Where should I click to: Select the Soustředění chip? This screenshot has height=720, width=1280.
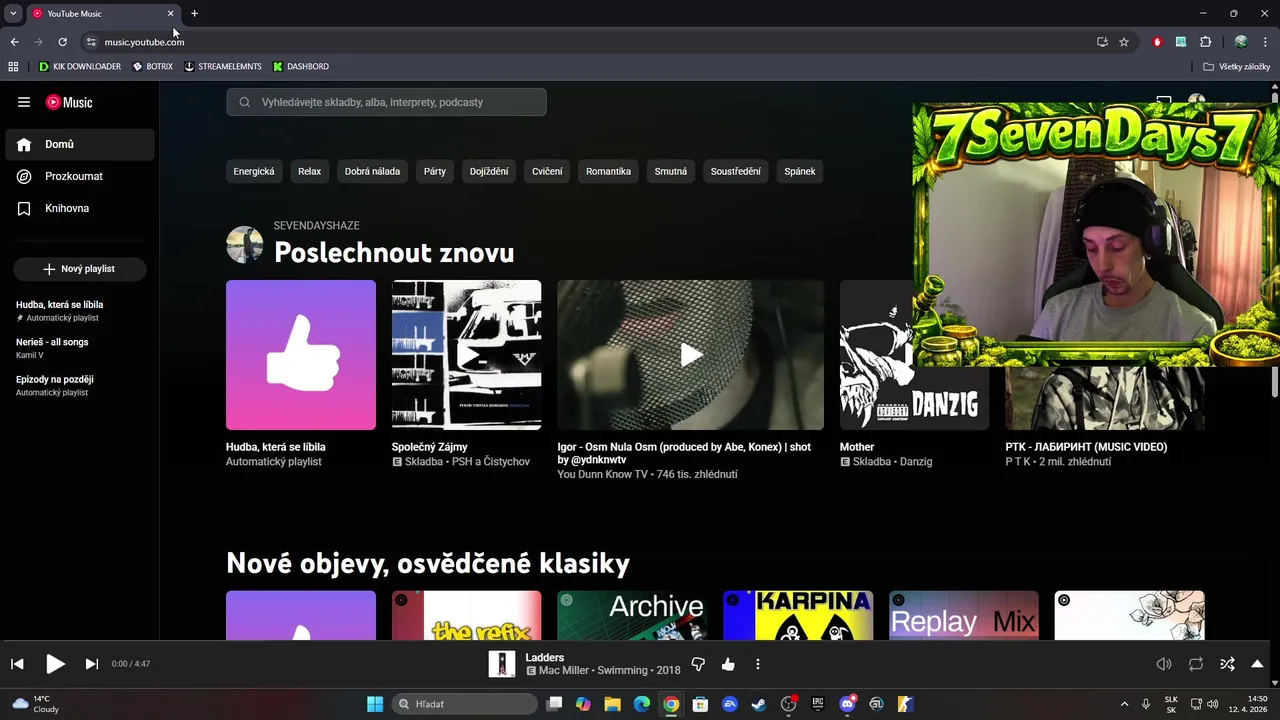(x=736, y=171)
